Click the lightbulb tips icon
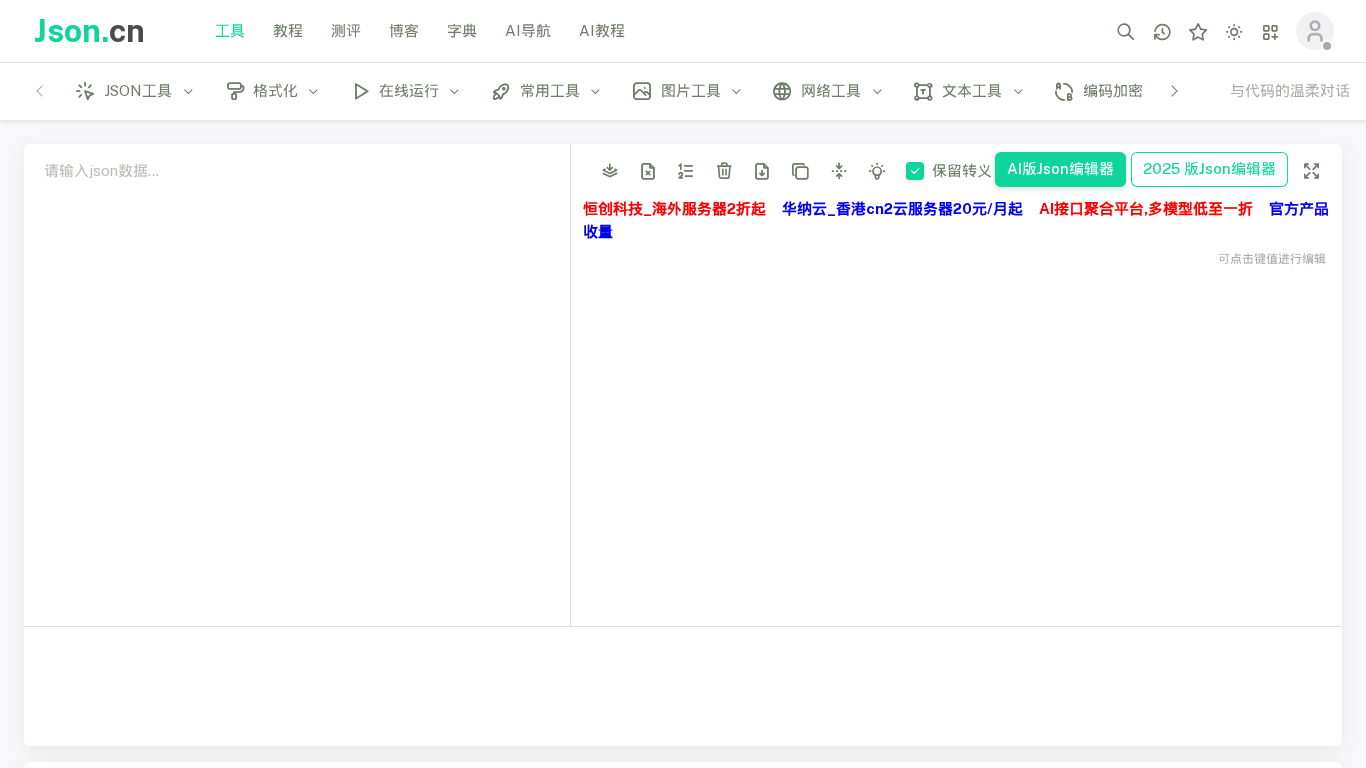 coord(877,171)
